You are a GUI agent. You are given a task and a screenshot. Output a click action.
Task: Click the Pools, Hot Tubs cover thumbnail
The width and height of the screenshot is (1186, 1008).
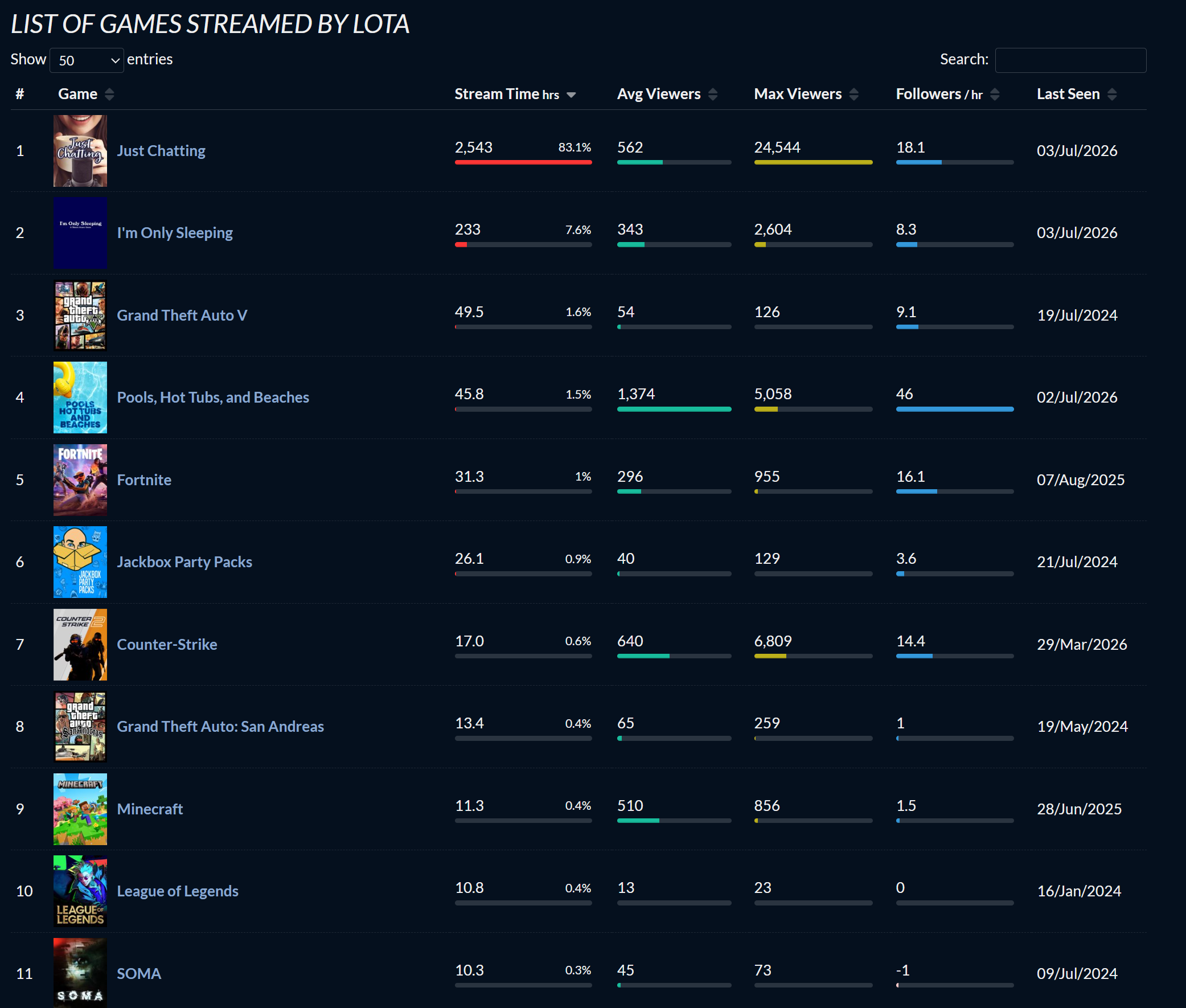pos(80,398)
